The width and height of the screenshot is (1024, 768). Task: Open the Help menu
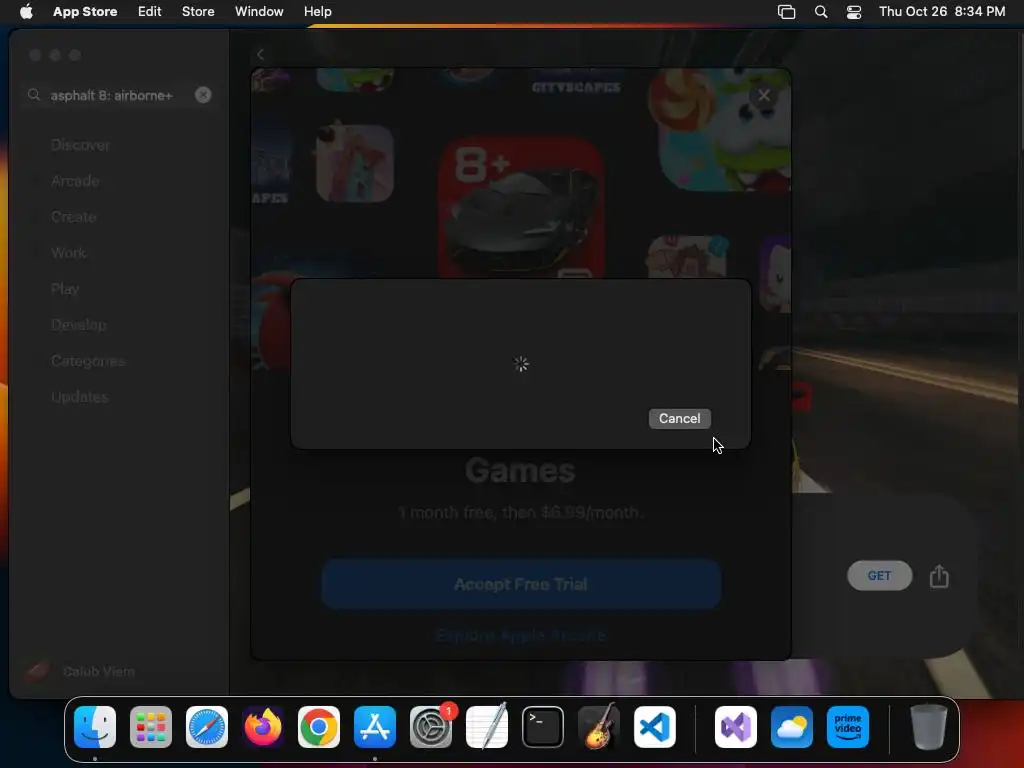317,12
